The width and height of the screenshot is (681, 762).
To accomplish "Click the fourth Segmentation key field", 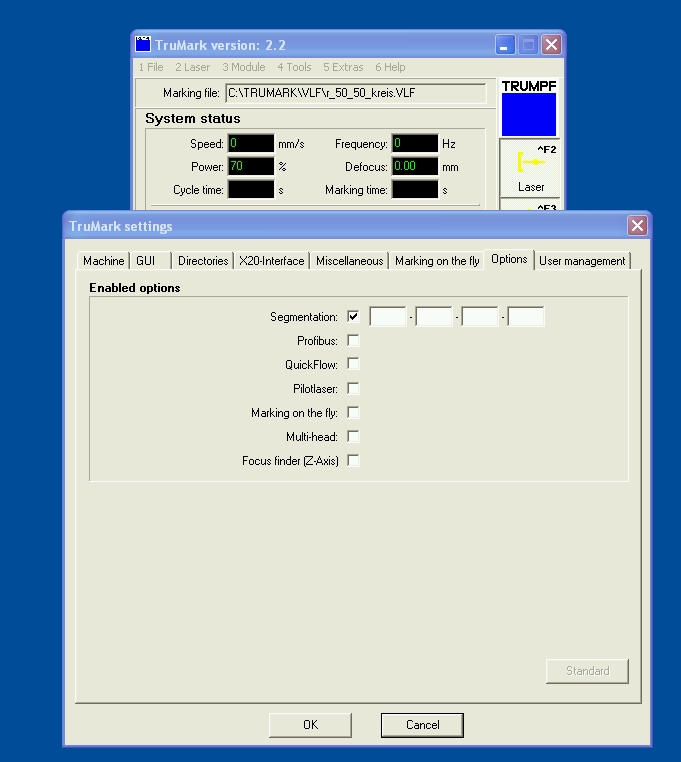I will click(526, 316).
